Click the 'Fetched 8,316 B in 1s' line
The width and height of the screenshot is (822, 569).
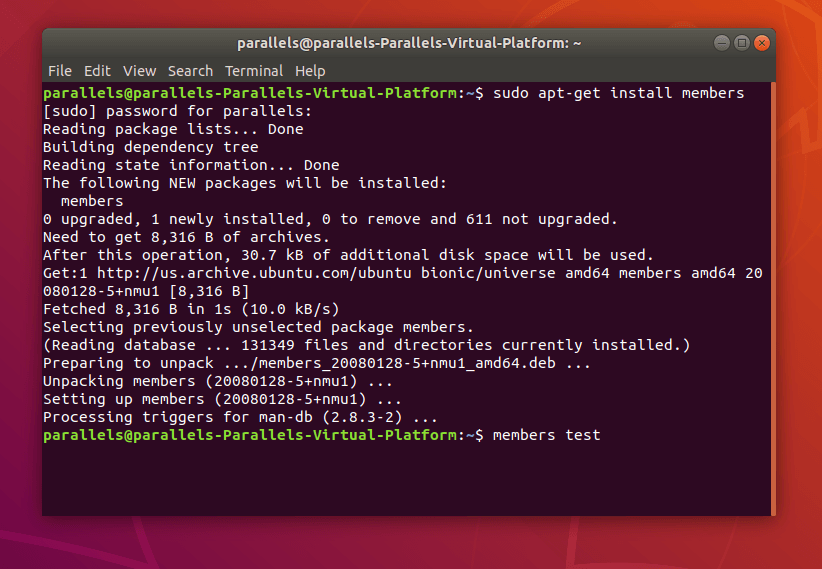coord(191,309)
